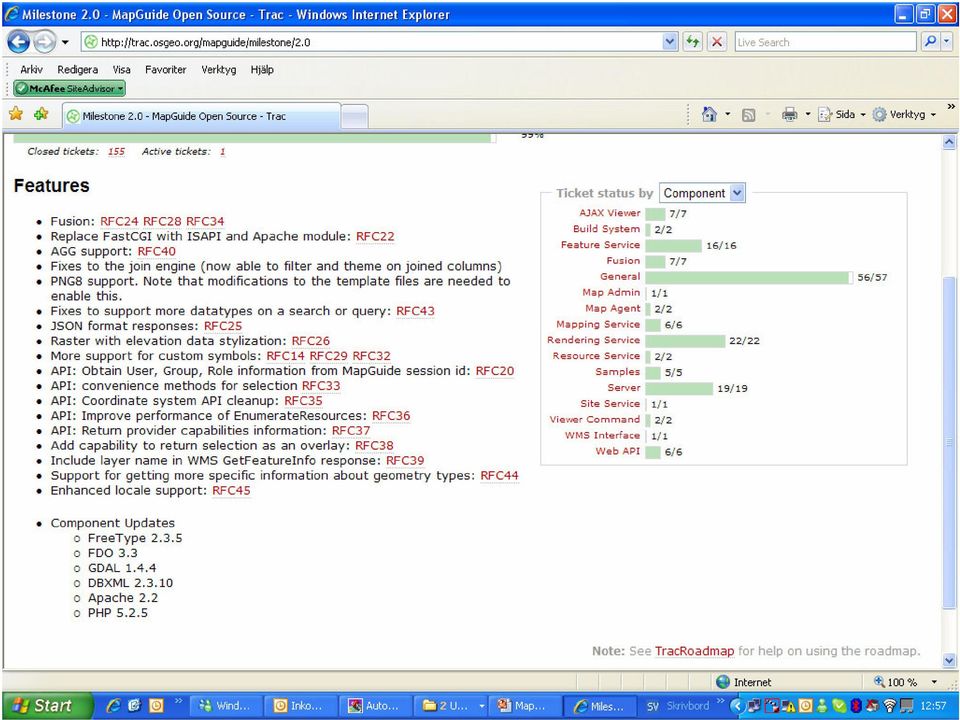Open the RFC24 link
Viewport: 960px width, 720px height.
(119, 221)
